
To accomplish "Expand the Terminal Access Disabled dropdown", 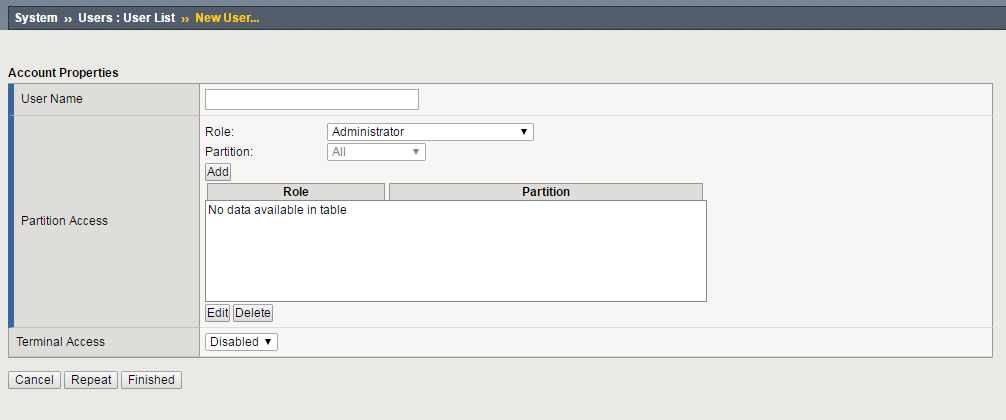I will [241, 342].
